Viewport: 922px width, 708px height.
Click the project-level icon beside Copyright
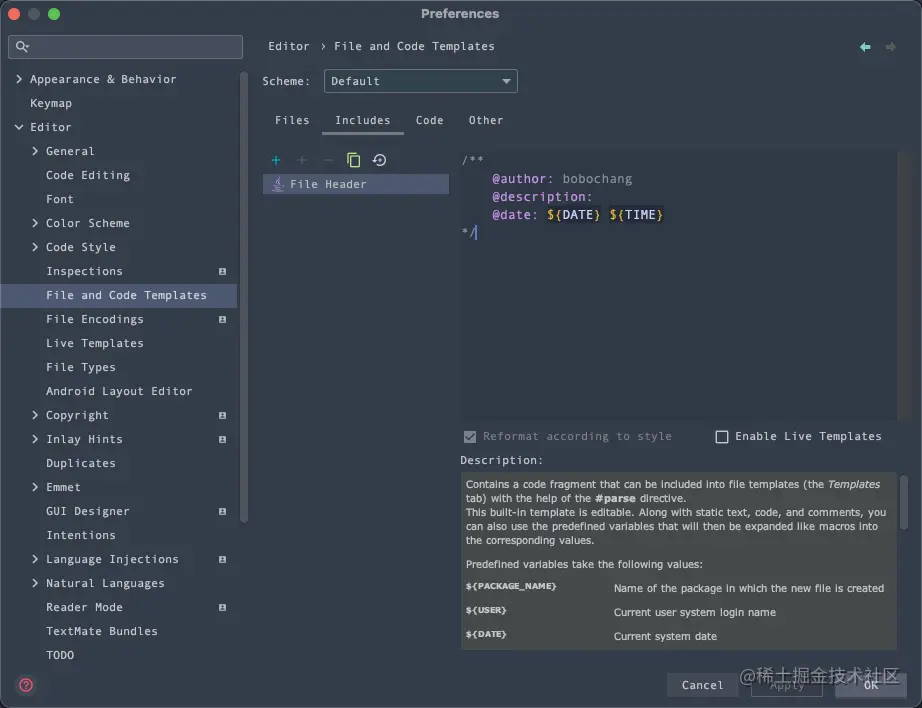point(222,416)
